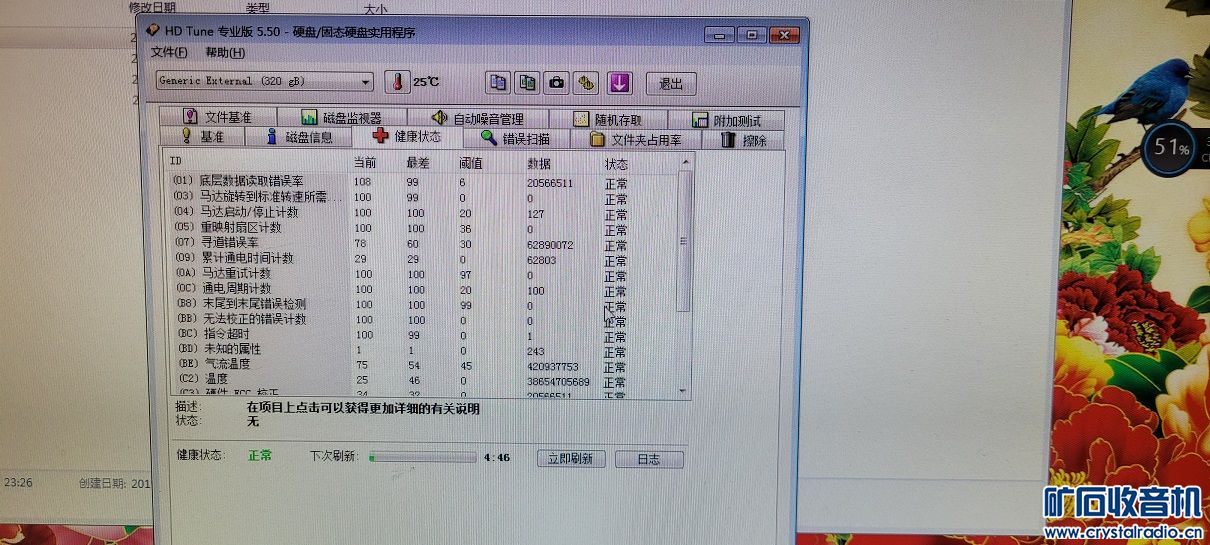Select the (05) 重映射扇区计数 row

click(x=422, y=227)
